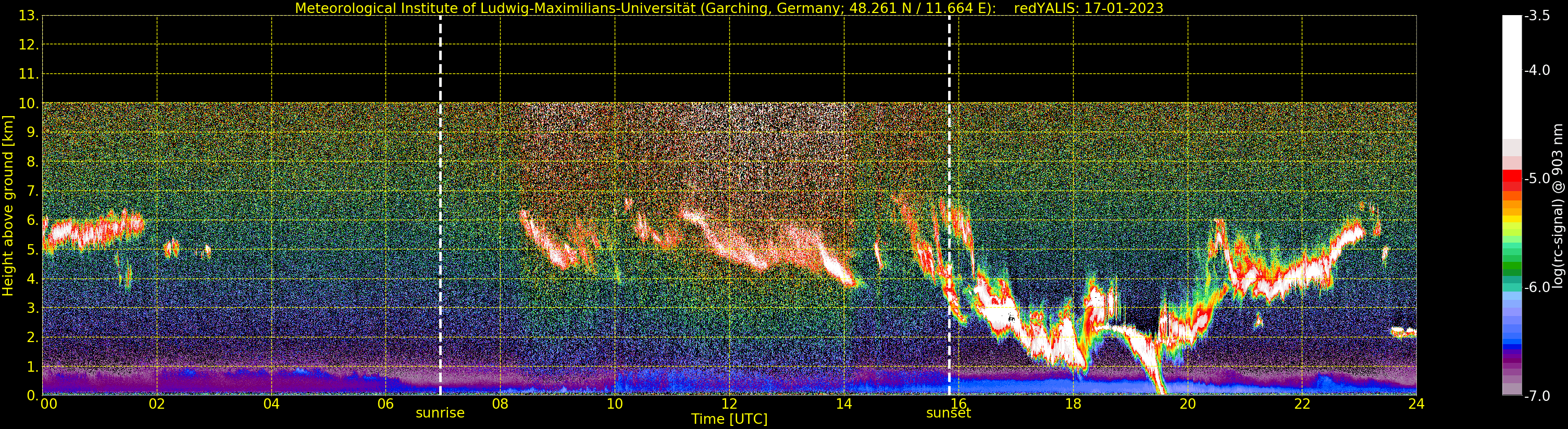This screenshot has width=1568, height=429.
Task: Click the height axis tick label 11
Action: [28, 74]
